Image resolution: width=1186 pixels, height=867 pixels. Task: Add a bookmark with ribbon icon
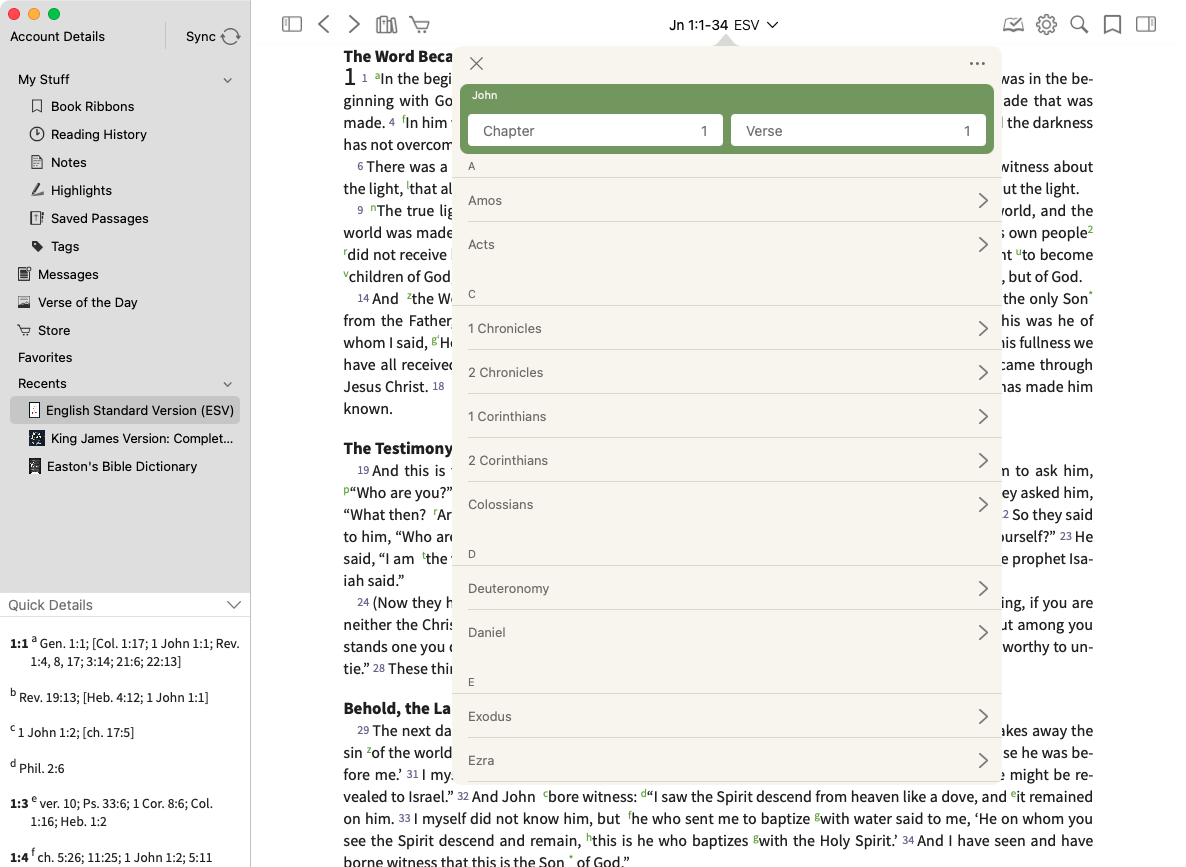(x=1112, y=24)
